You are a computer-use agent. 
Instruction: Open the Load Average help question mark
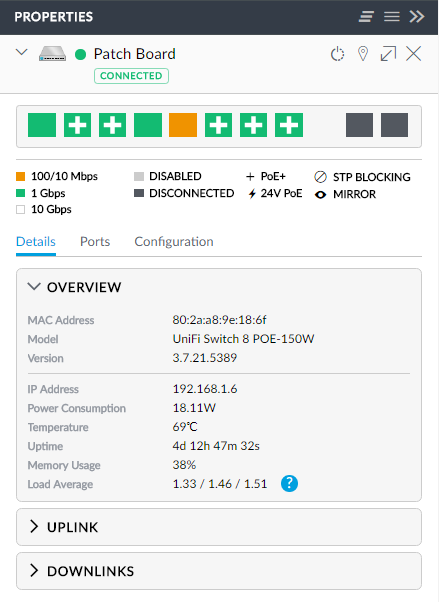289,483
